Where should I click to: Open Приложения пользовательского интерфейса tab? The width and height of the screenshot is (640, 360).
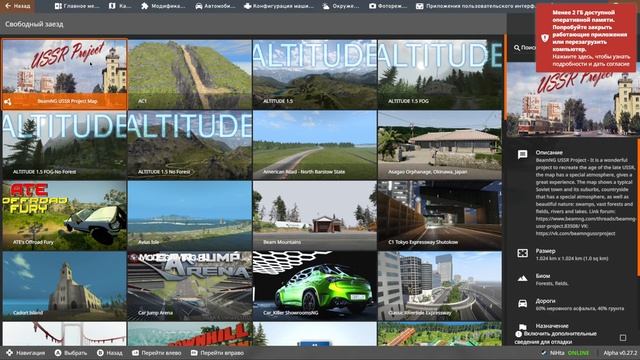476,6
